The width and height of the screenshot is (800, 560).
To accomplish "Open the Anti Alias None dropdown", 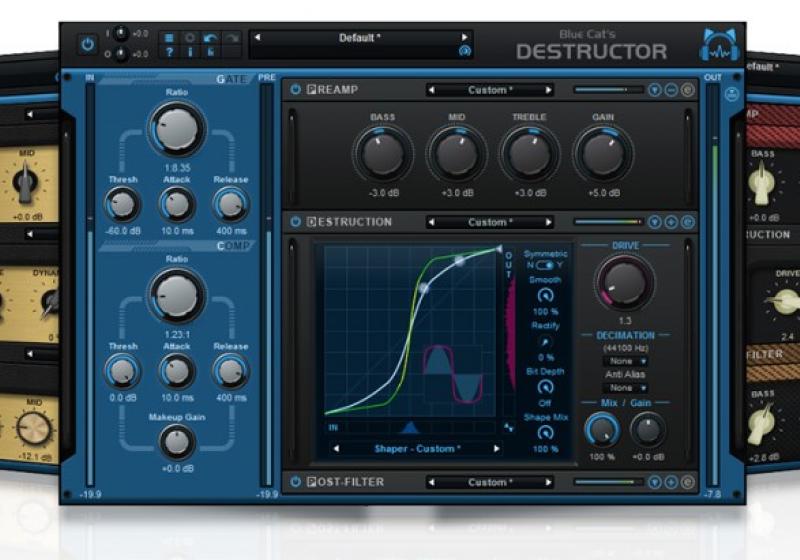I will (x=624, y=387).
